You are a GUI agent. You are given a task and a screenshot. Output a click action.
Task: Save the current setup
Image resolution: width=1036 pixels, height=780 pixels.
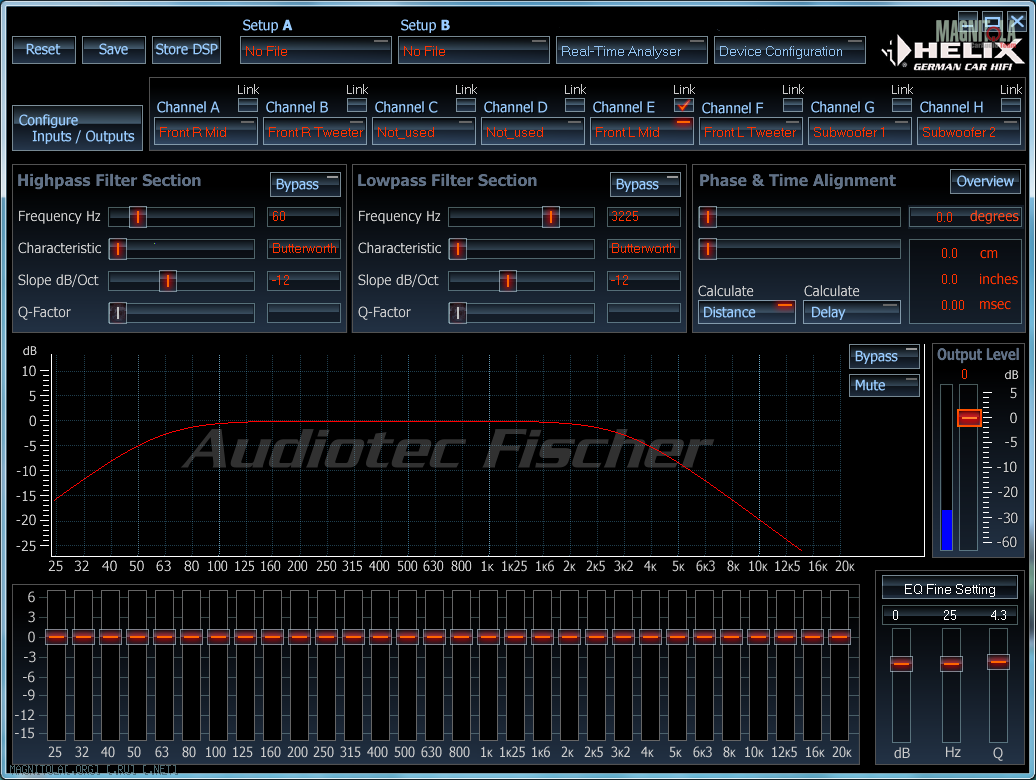[x=114, y=50]
